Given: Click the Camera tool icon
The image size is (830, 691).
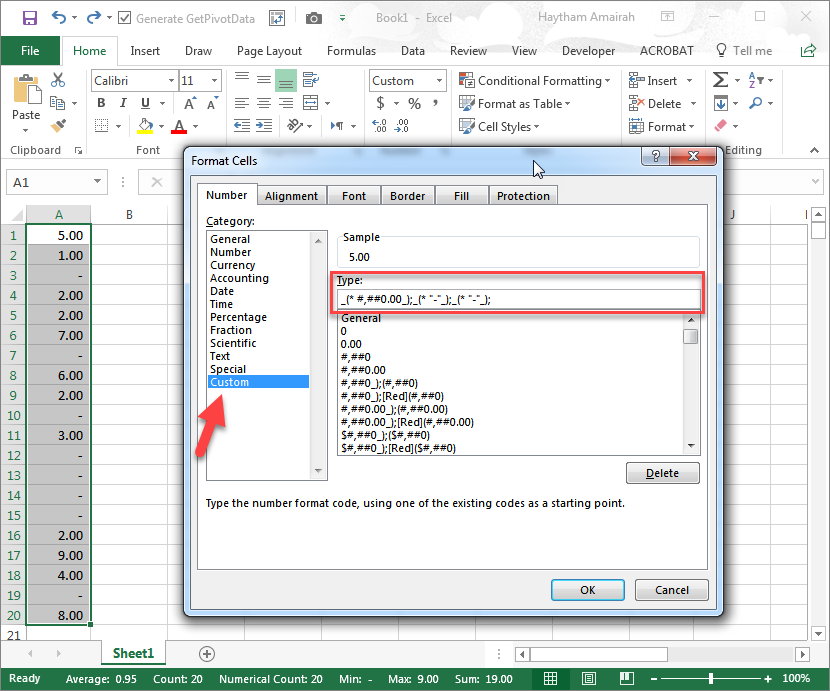Looking at the screenshot, I should (314, 19).
